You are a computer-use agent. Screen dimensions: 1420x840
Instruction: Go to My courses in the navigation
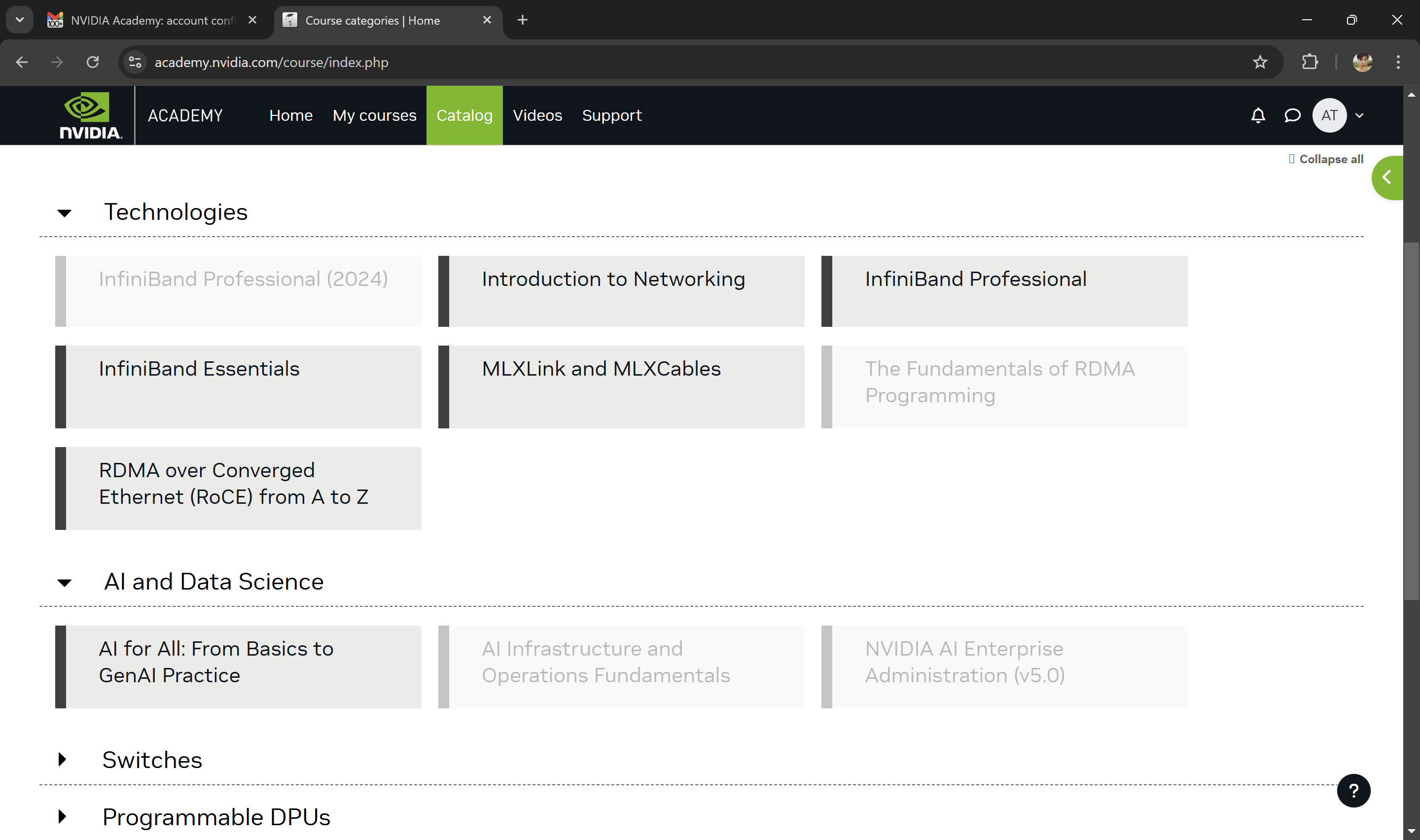374,115
